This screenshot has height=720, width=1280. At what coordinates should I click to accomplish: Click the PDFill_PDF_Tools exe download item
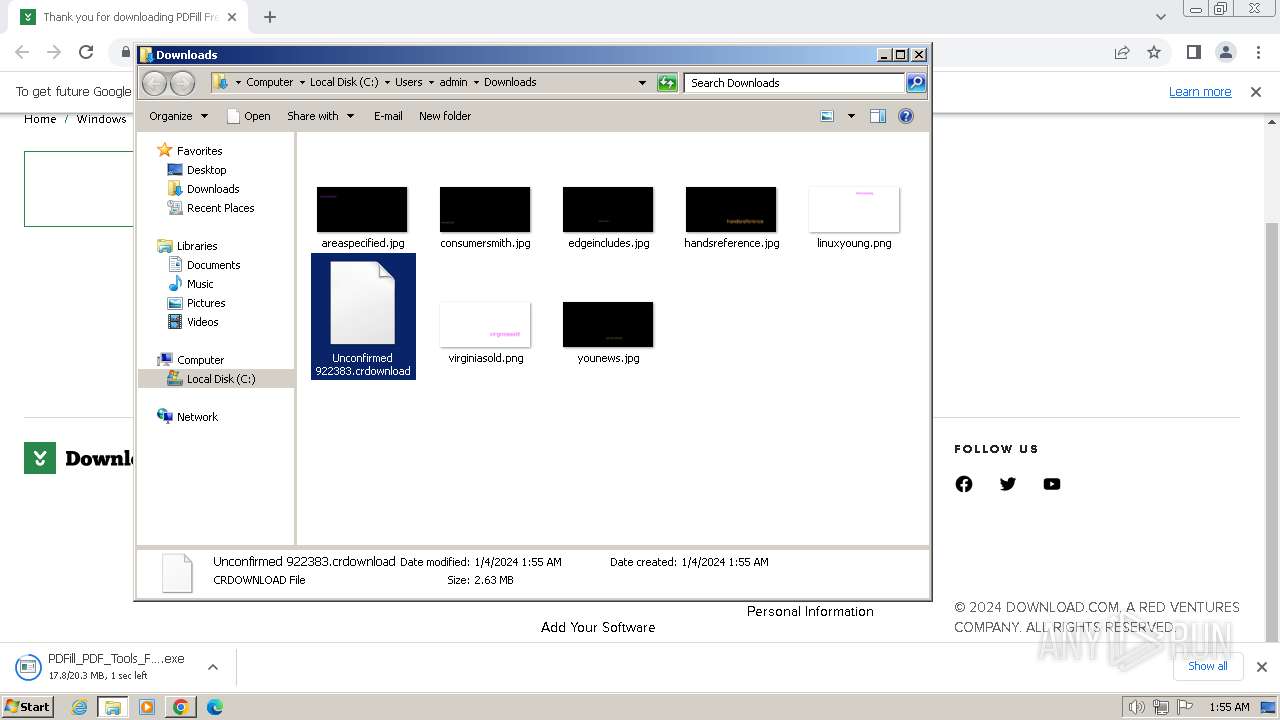click(105, 667)
